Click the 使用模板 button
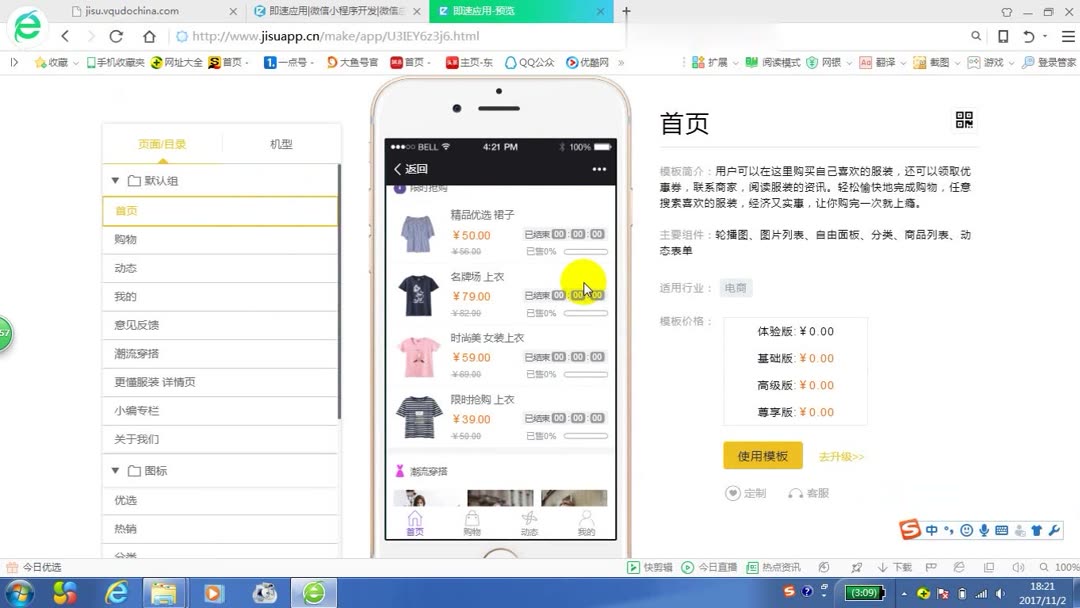The height and width of the screenshot is (608, 1080). [764, 455]
